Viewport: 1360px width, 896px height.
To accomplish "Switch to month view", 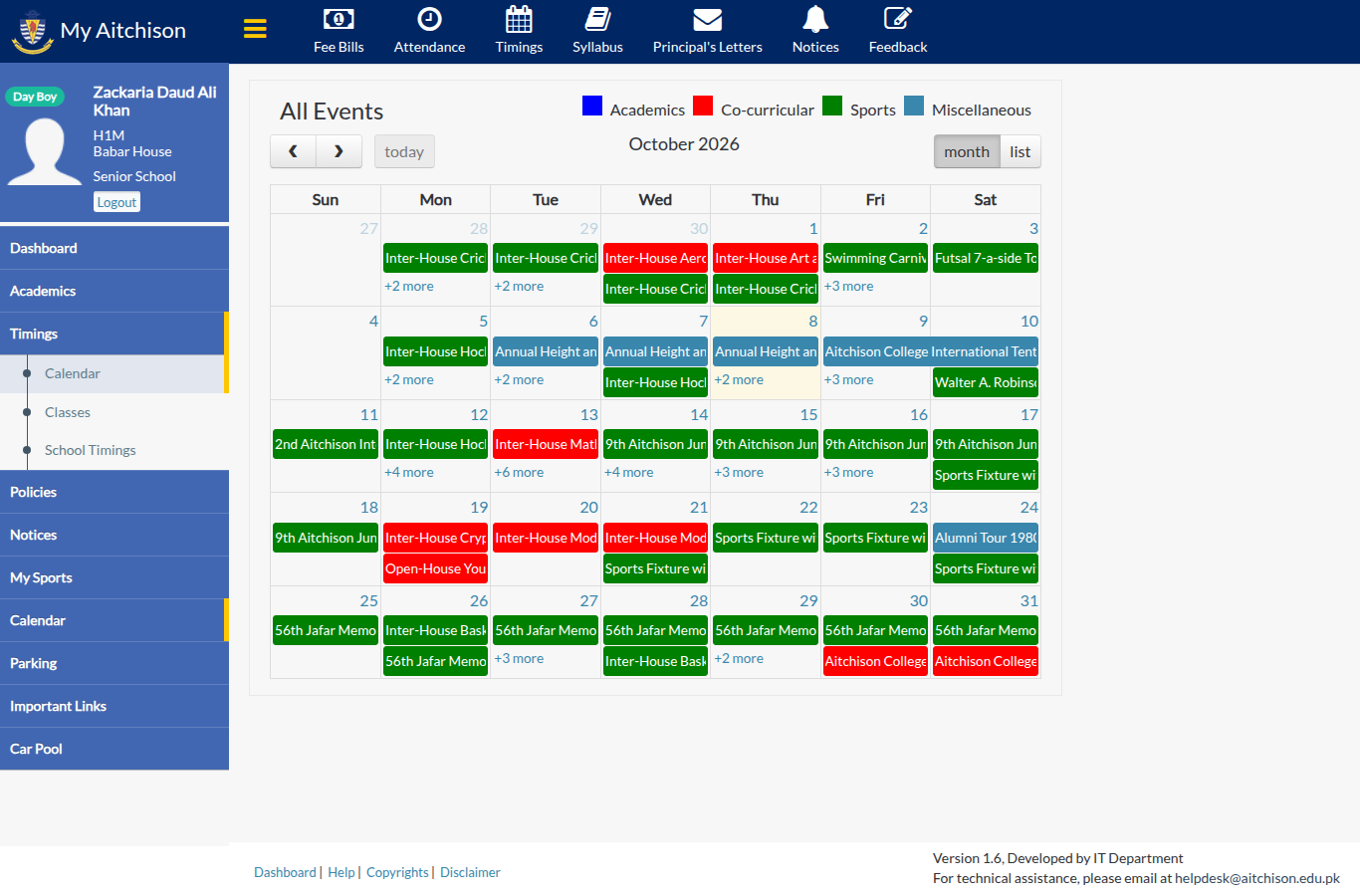I will (967, 151).
